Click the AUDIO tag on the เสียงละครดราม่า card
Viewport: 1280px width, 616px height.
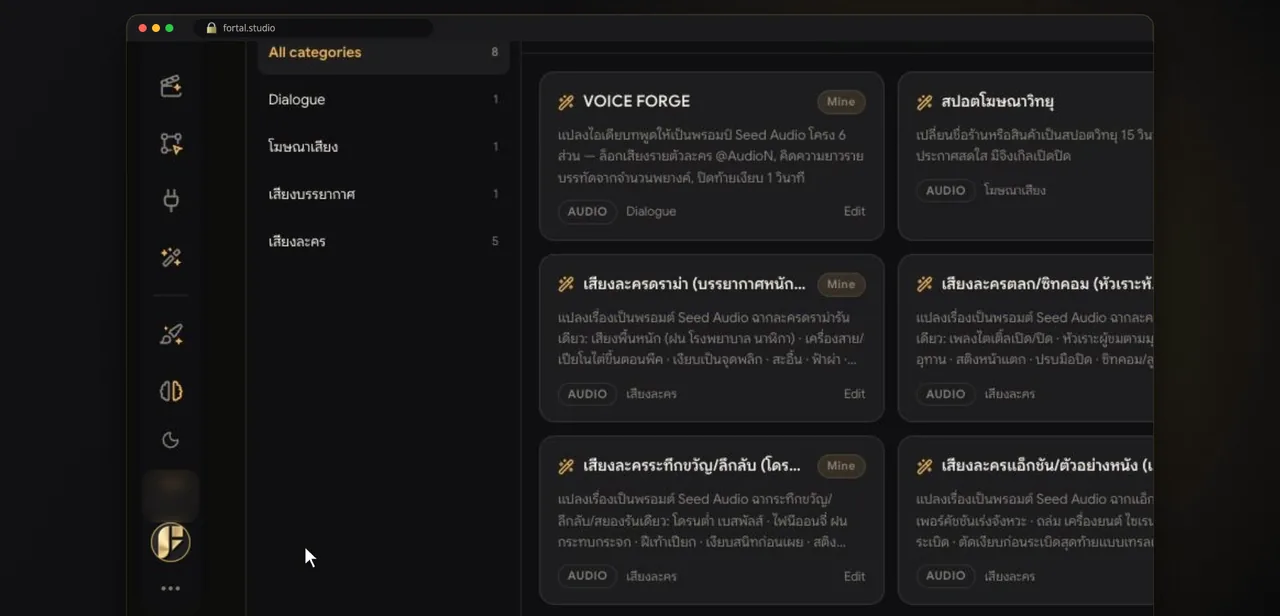coord(587,394)
